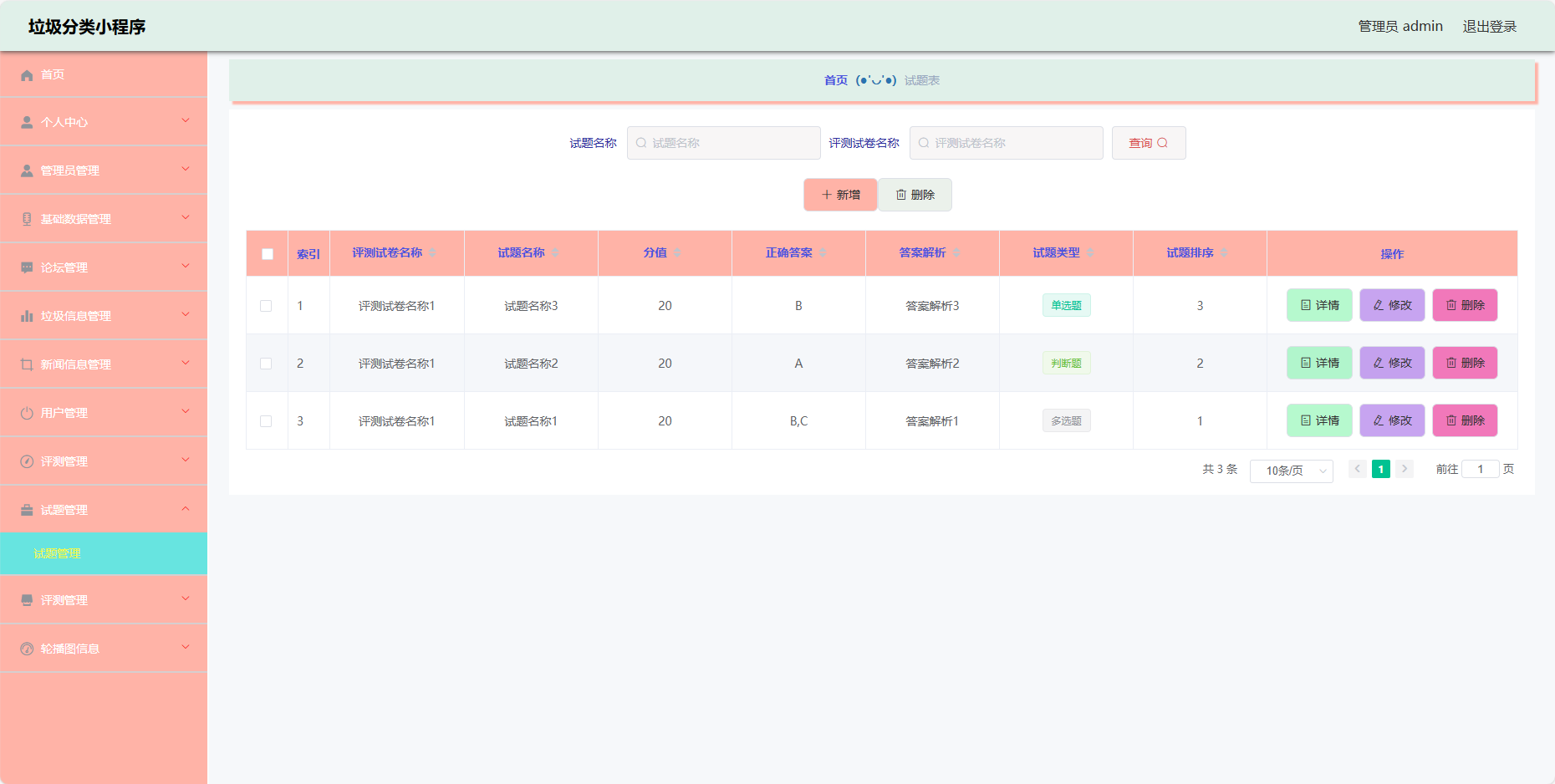Expand the 用户管理 menu chevron
The image size is (1555, 784).
186,412
